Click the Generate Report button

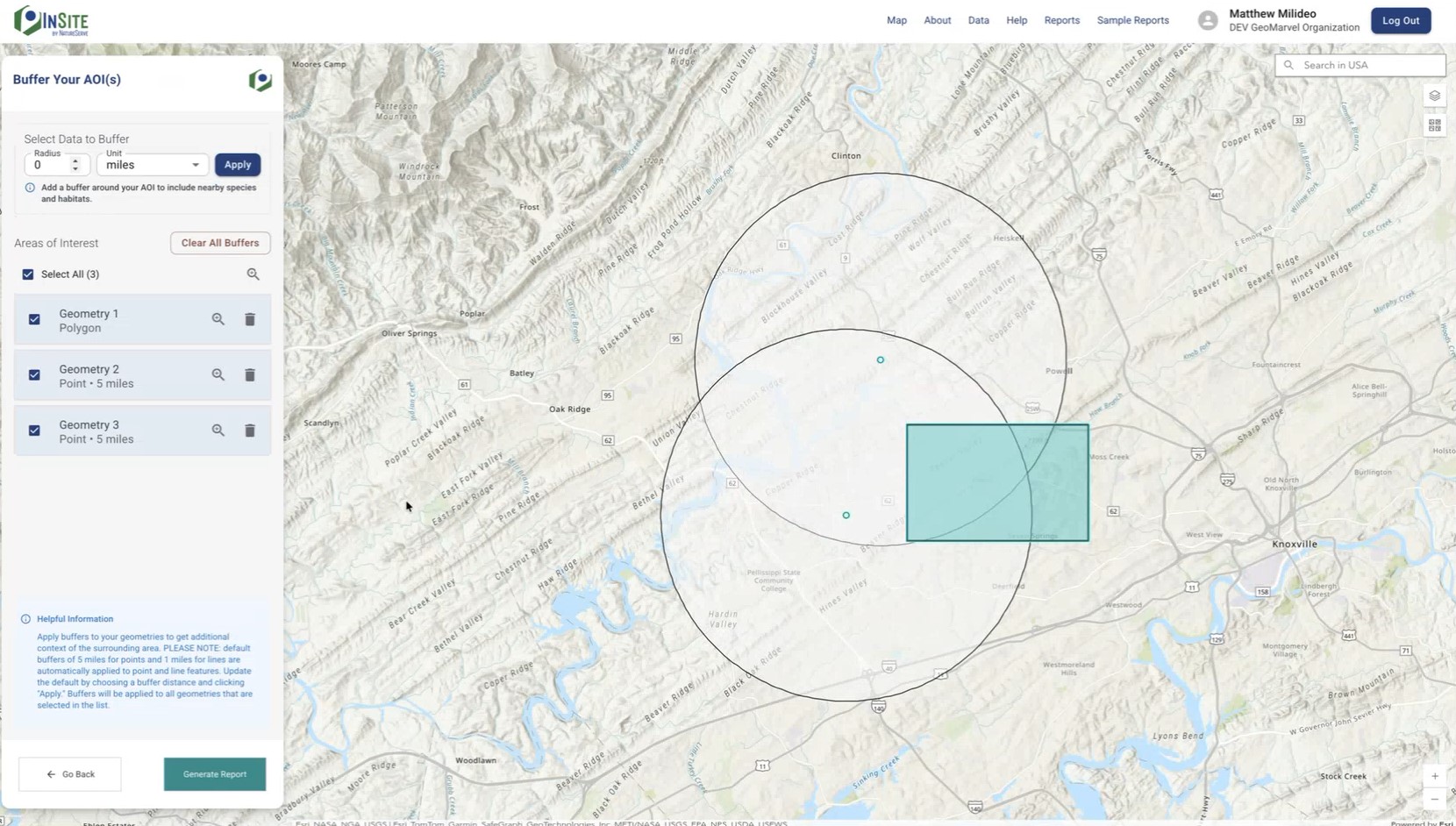point(215,774)
